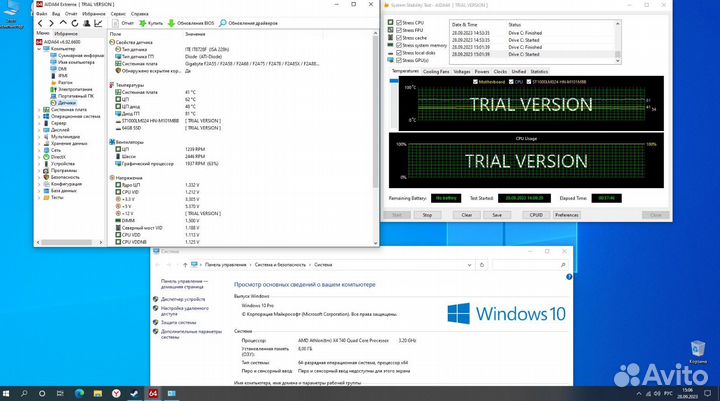Click the Stop button in stability test

point(427,215)
